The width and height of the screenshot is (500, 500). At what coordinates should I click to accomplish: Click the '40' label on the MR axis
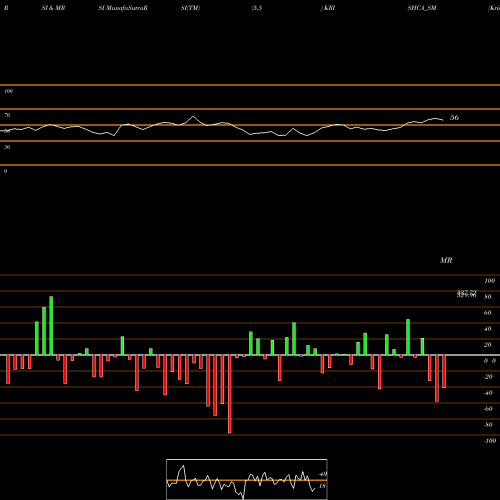pos(487,329)
